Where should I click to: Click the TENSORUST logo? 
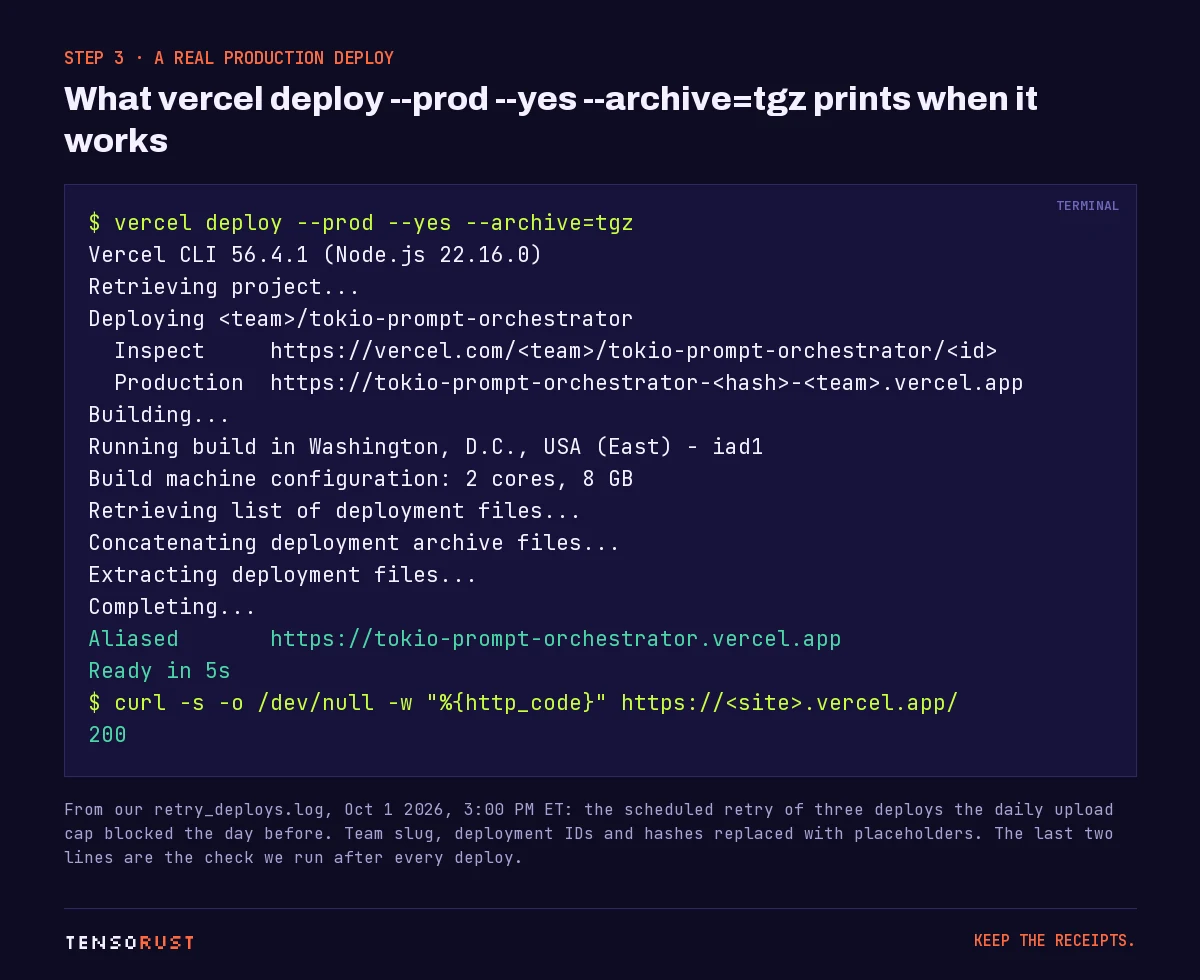pyautogui.click(x=130, y=942)
